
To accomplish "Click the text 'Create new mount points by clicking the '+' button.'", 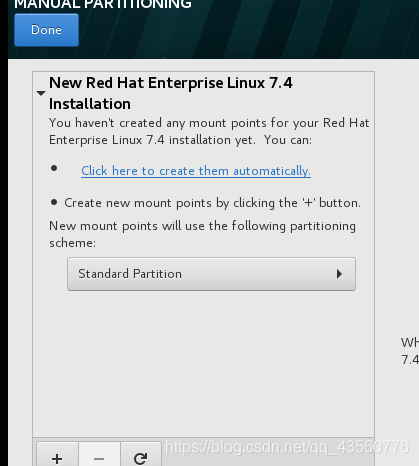I will 212,203.
